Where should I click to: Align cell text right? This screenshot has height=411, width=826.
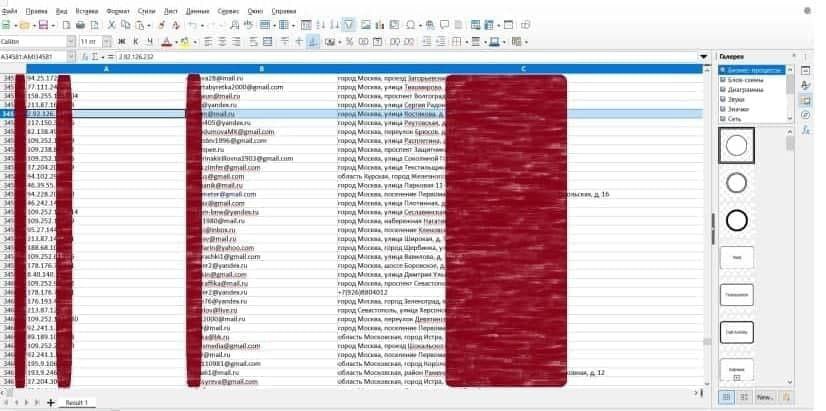tap(236, 42)
